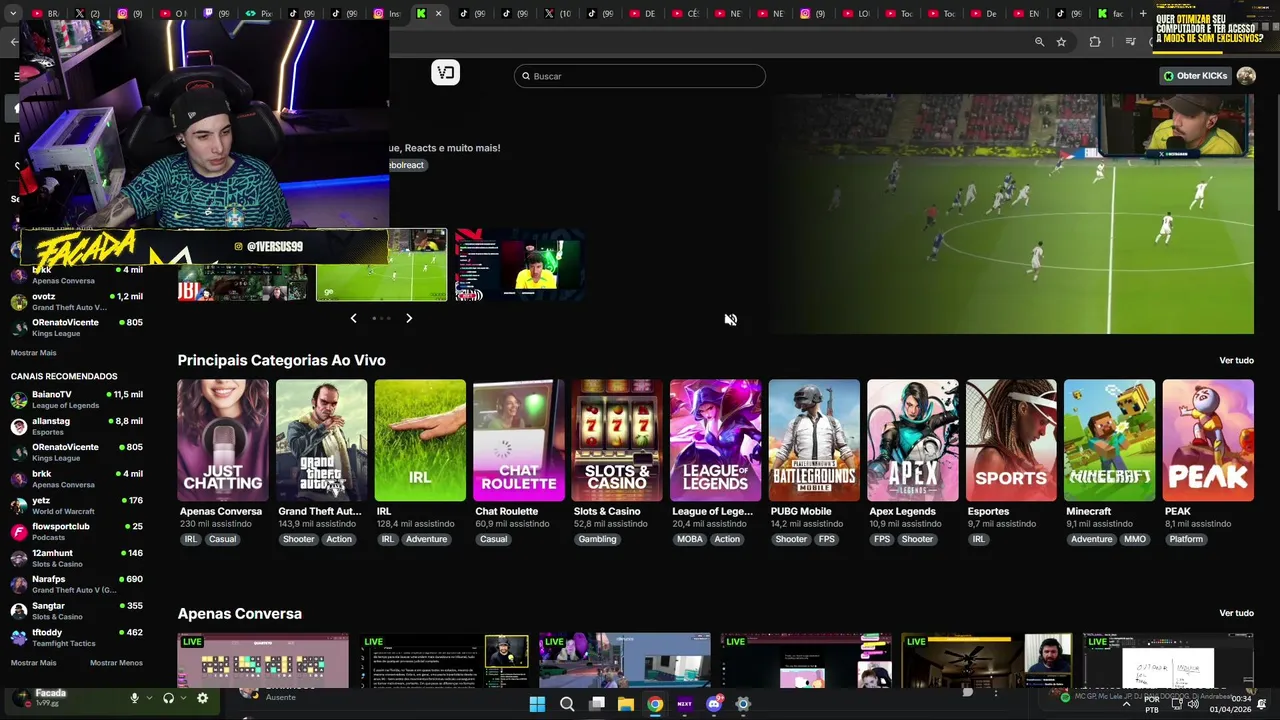
Task: Open flowsportclub channel in sidebar
Action: pos(78,532)
